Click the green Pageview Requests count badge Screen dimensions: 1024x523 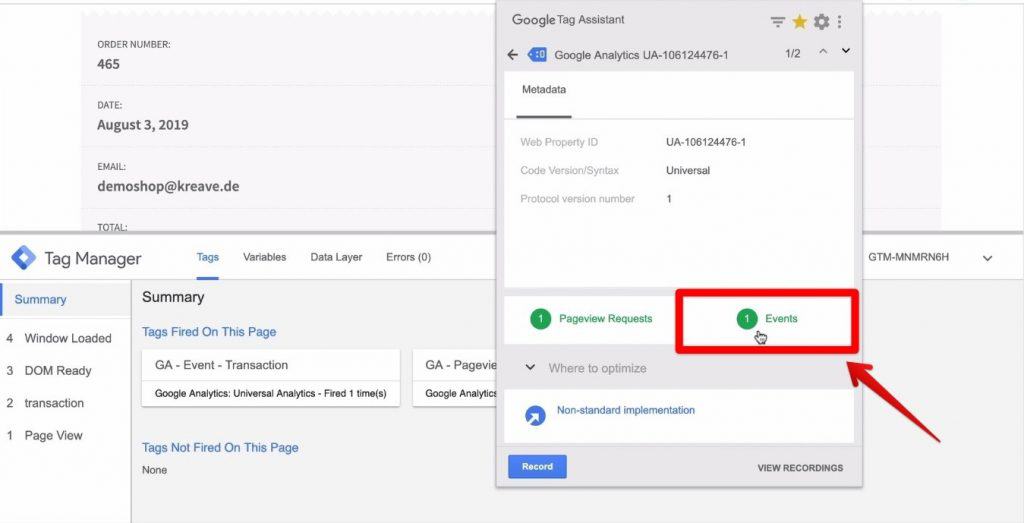pyautogui.click(x=540, y=319)
